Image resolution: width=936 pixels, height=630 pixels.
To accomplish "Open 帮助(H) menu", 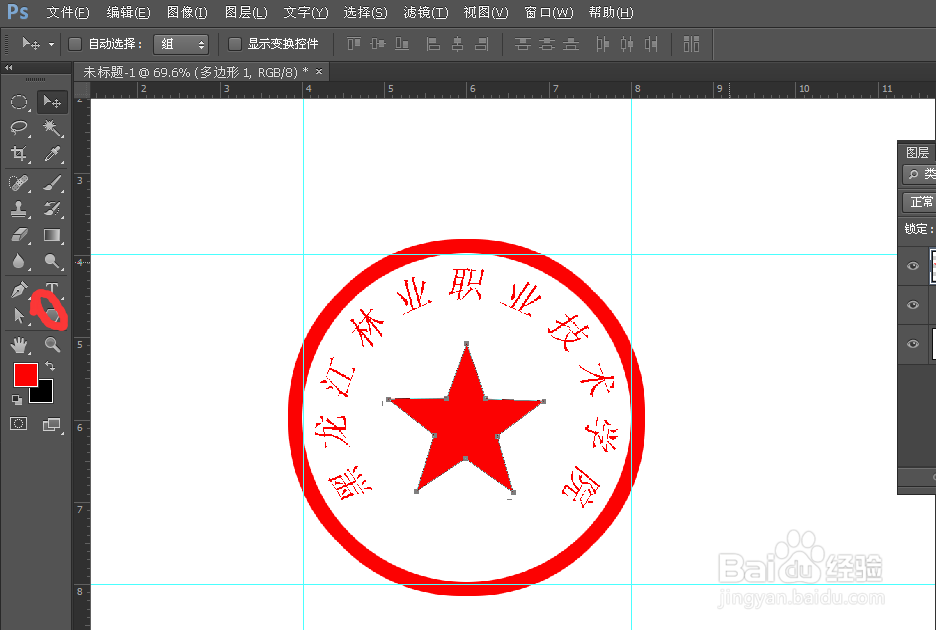I will [611, 13].
